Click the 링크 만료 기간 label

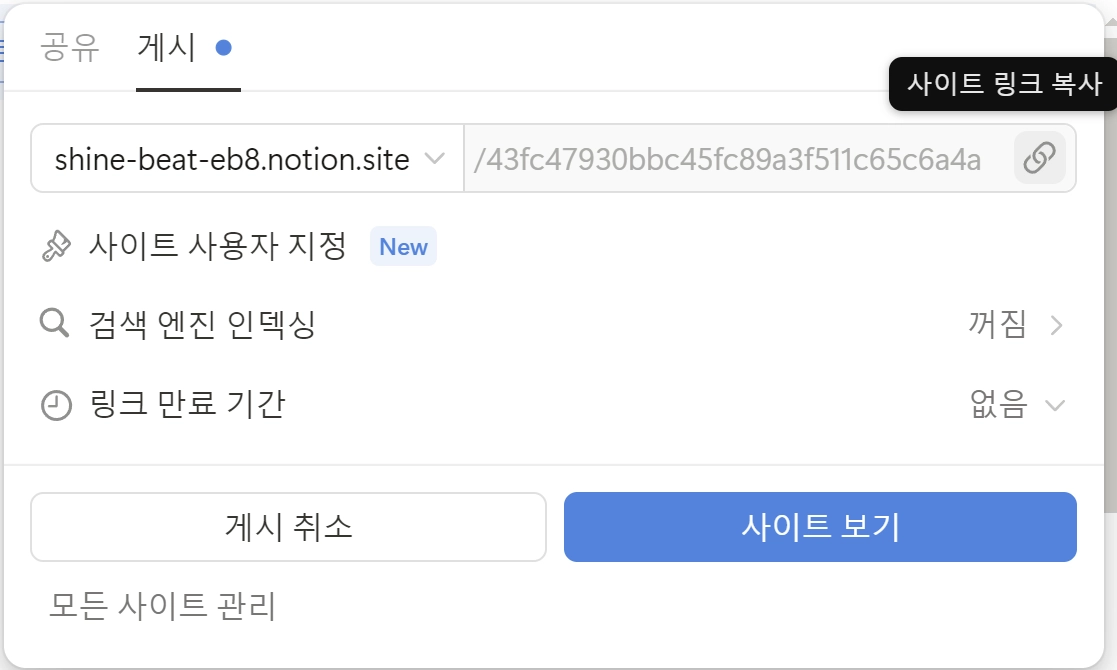pos(187,405)
